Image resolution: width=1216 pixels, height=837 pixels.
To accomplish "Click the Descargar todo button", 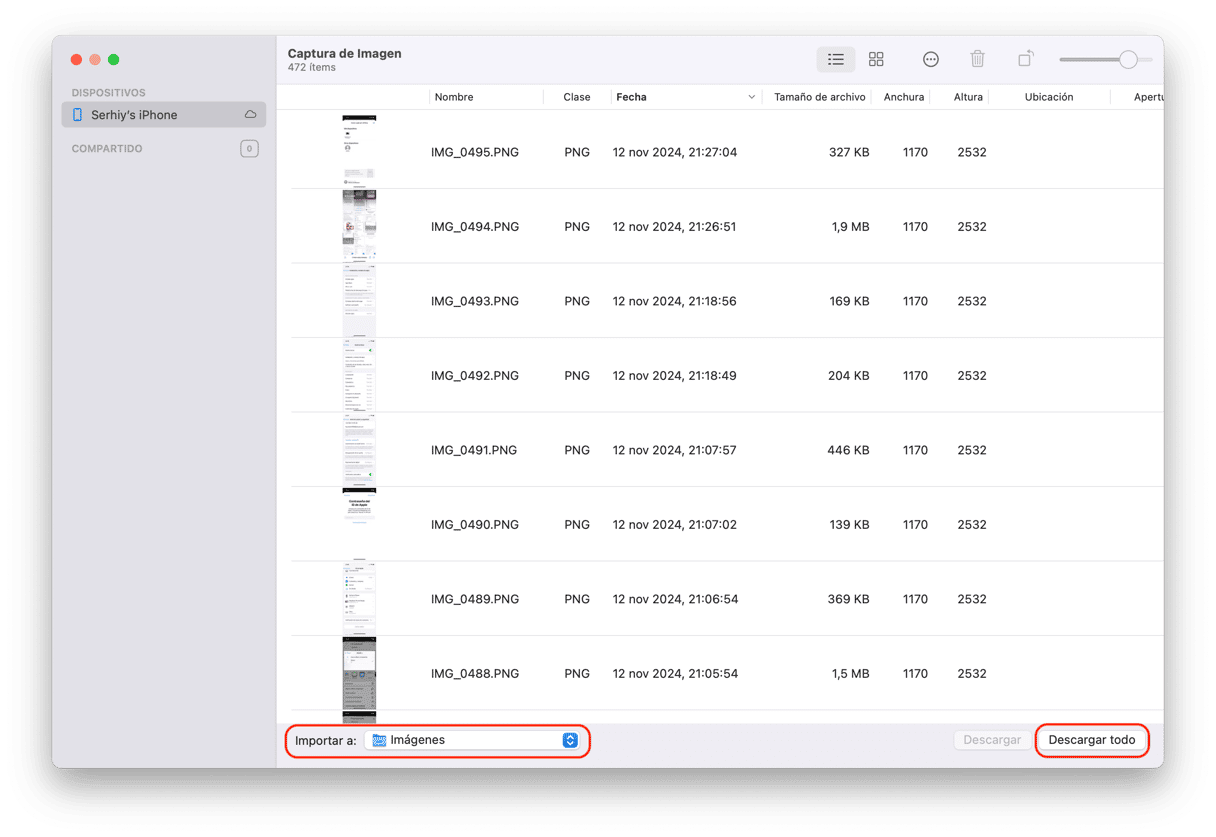I will pos(1092,741).
